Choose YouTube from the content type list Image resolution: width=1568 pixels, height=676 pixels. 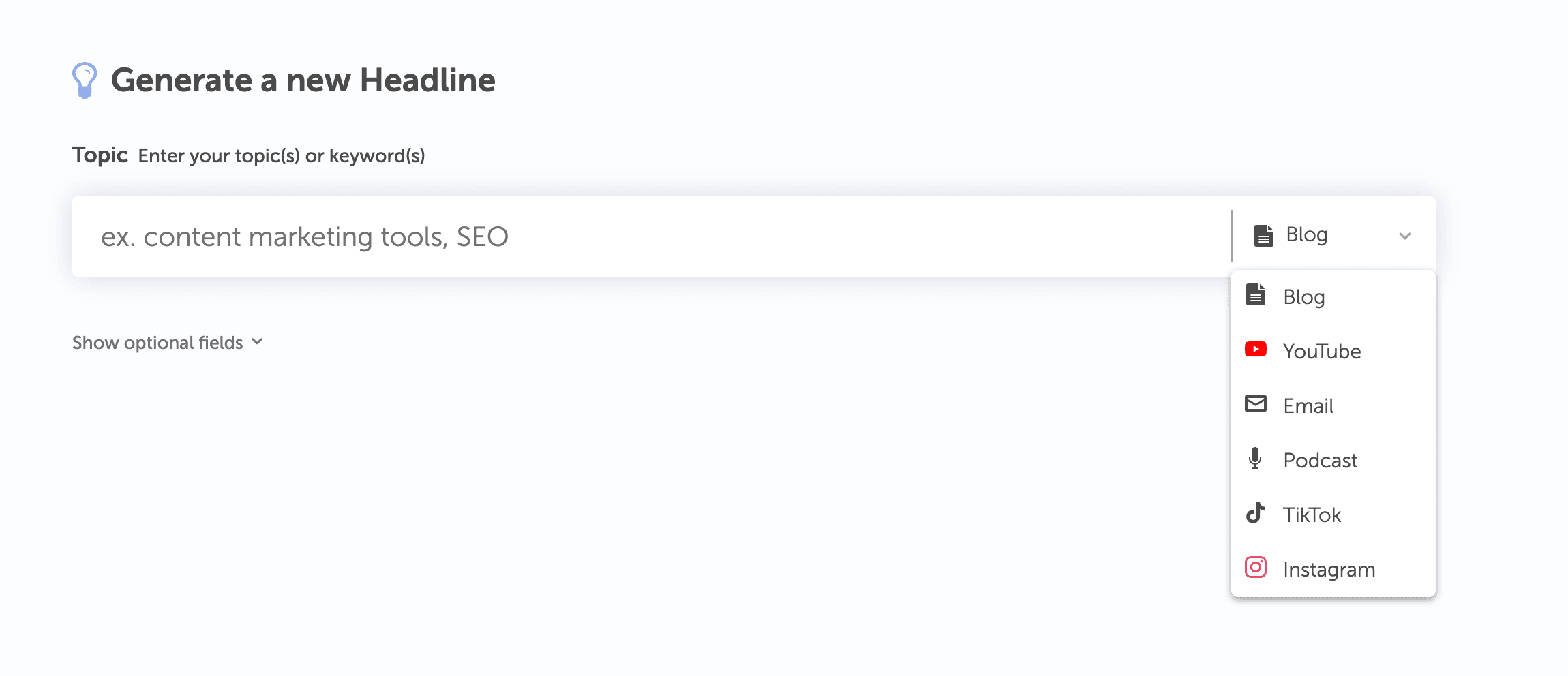[1322, 352]
